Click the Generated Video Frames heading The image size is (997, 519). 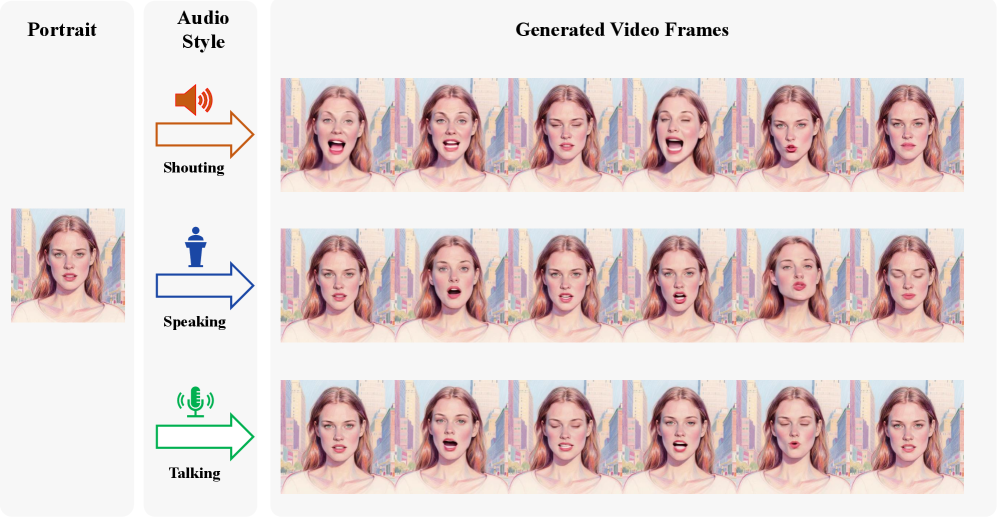pos(622,30)
